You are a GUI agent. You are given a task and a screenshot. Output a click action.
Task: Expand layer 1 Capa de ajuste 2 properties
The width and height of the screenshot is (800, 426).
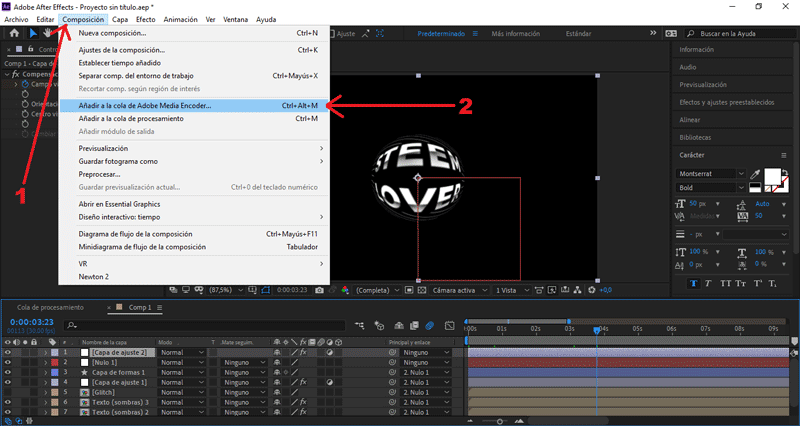pyautogui.click(x=45, y=353)
